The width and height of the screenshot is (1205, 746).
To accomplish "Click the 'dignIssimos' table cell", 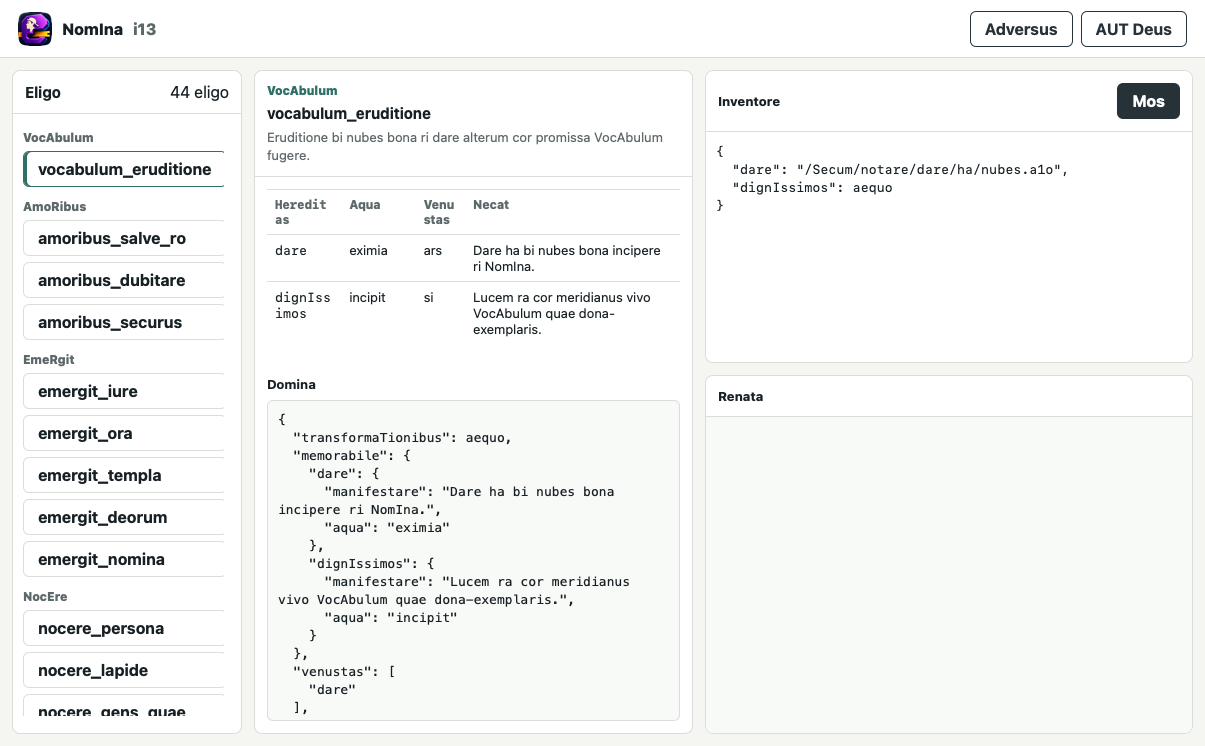I will 301,305.
